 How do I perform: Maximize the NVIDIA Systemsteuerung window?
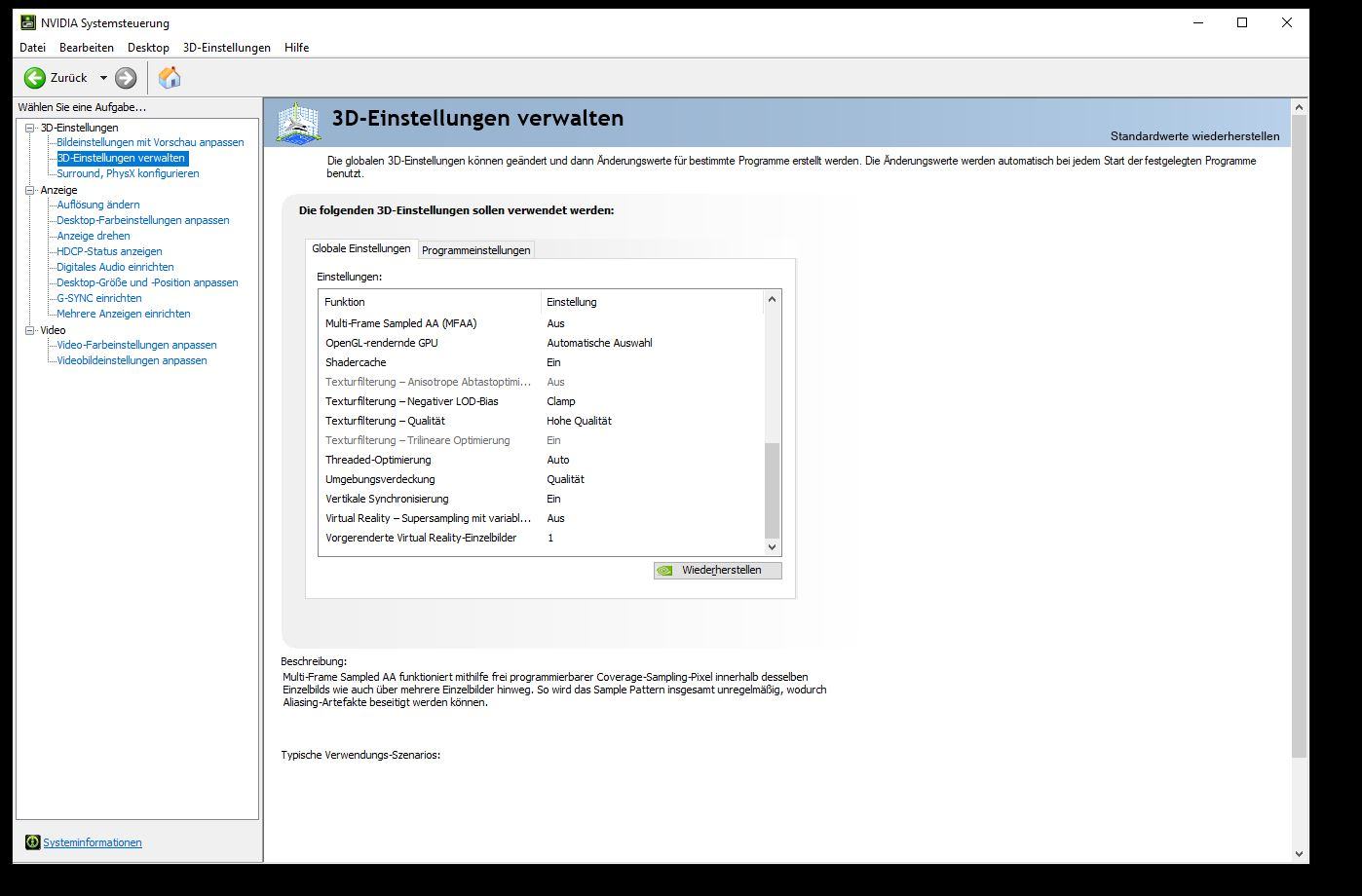1242,22
